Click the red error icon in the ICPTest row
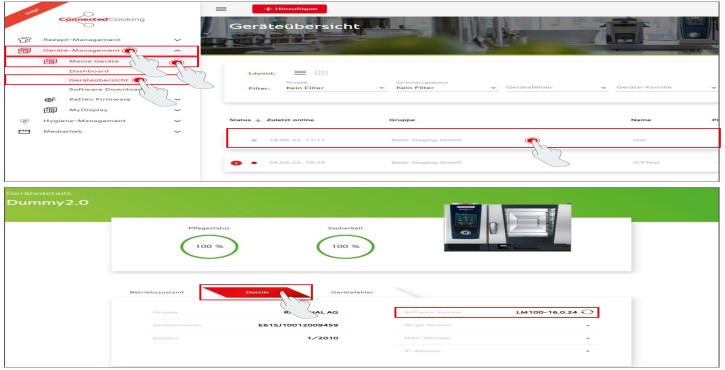 point(236,163)
